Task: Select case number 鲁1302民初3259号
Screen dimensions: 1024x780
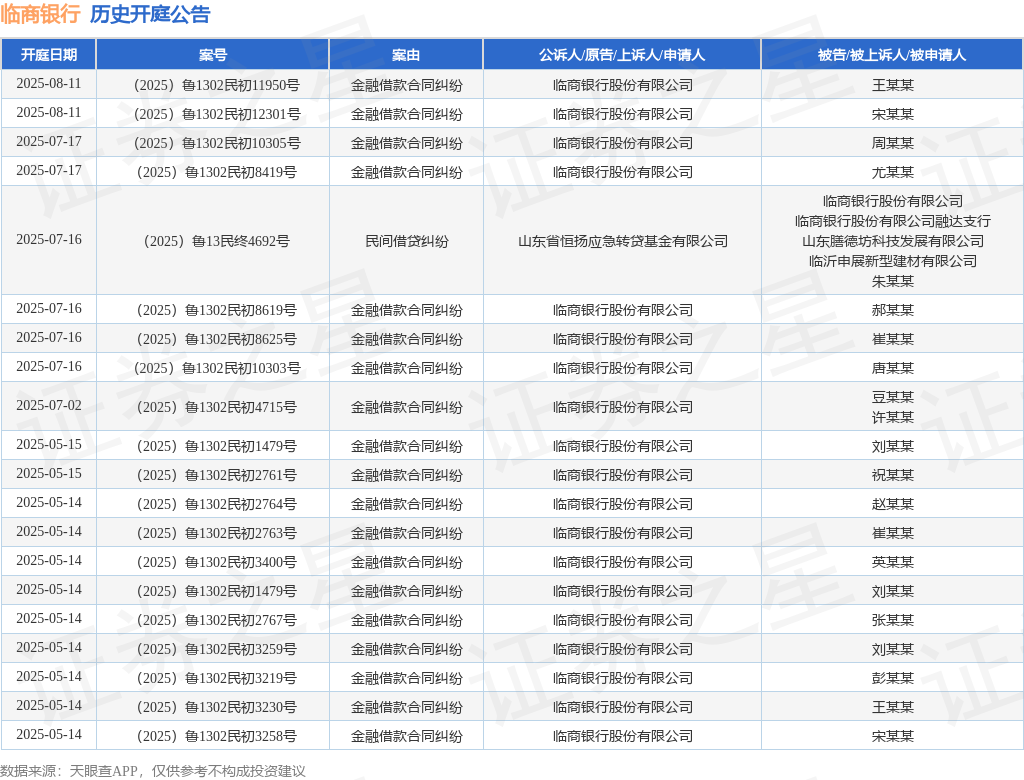Action: (x=217, y=649)
